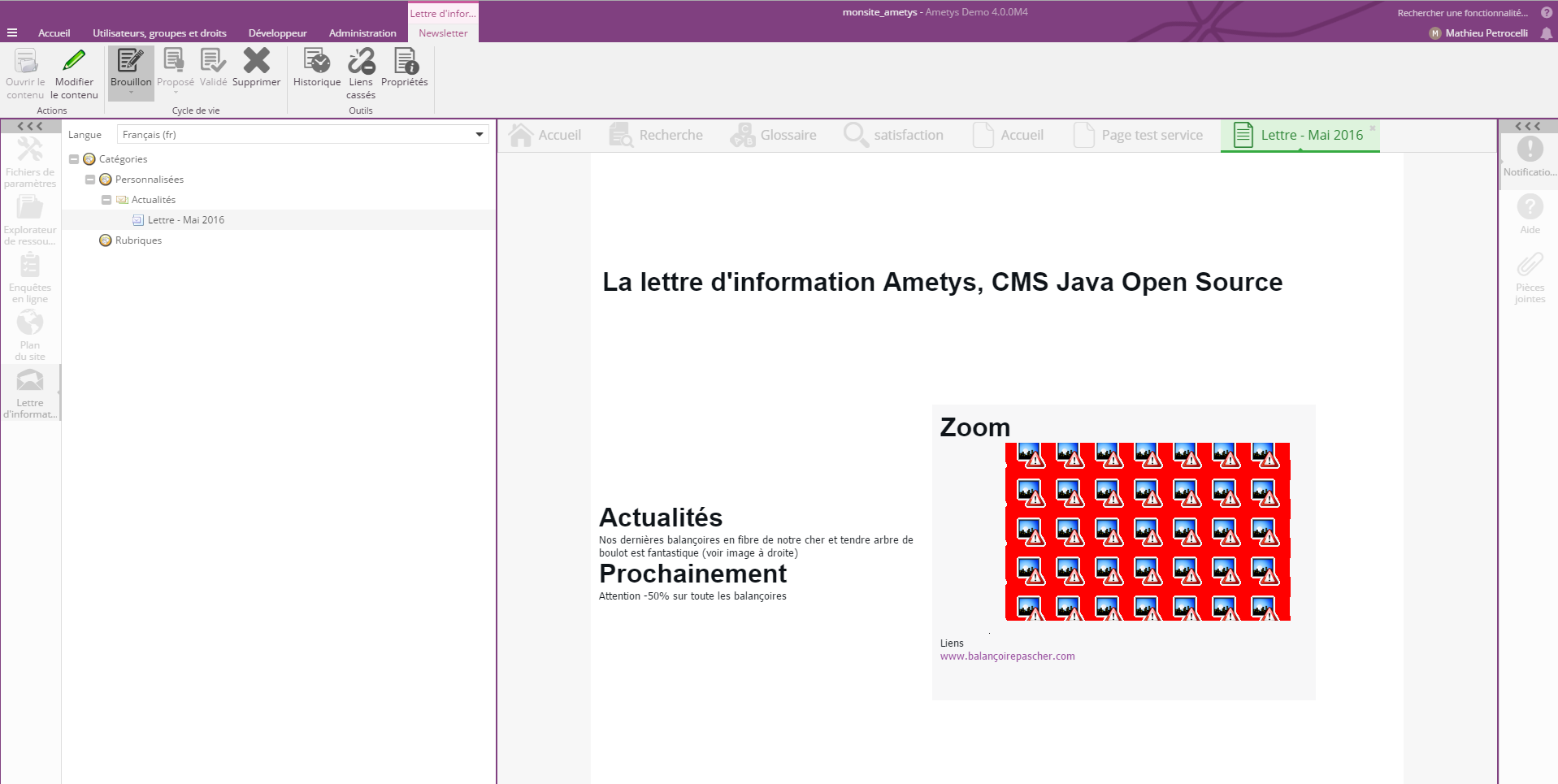Collapse the Catégories tree node
Screen dimensions: 1558x784
tap(74, 159)
